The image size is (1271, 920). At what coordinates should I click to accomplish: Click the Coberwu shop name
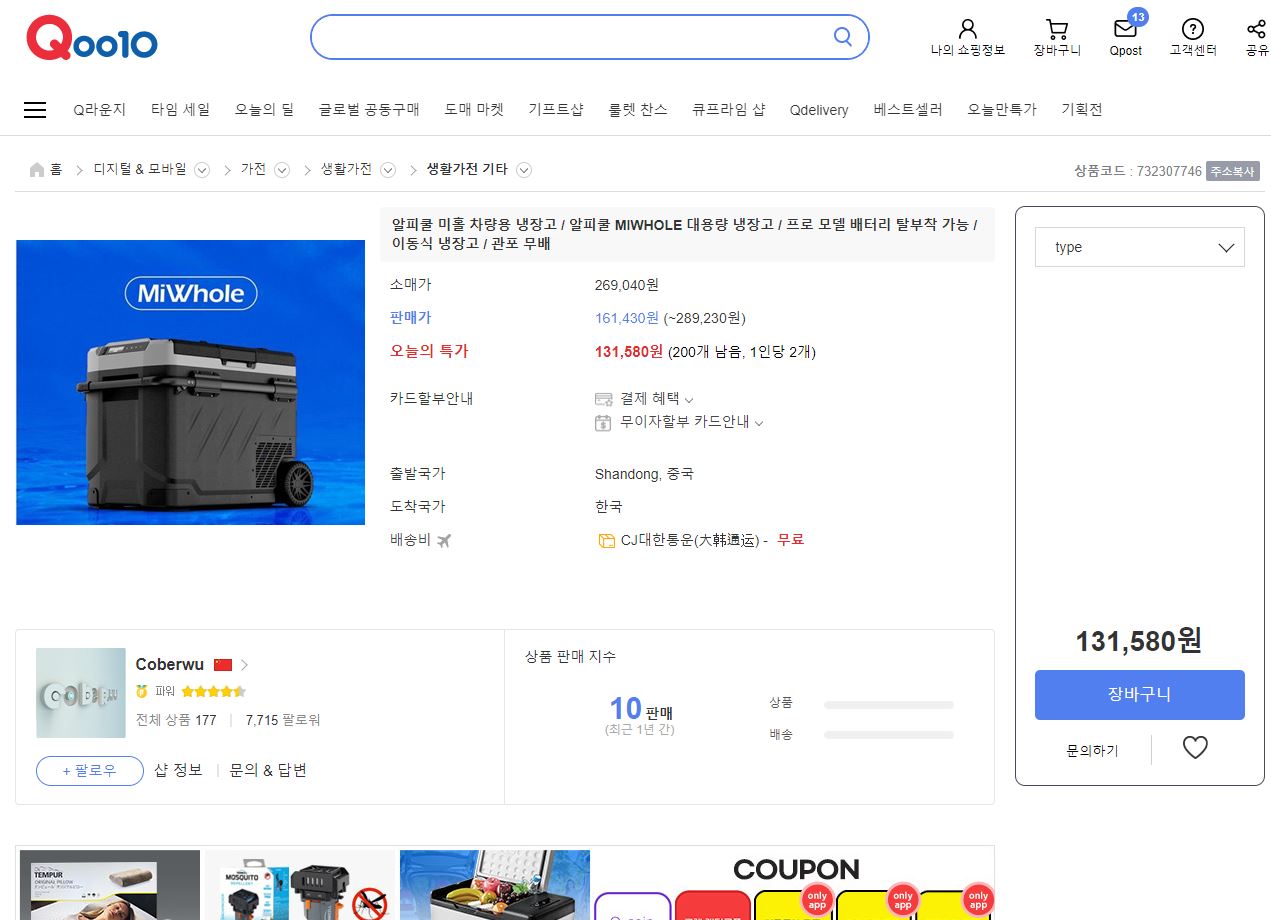pos(170,665)
